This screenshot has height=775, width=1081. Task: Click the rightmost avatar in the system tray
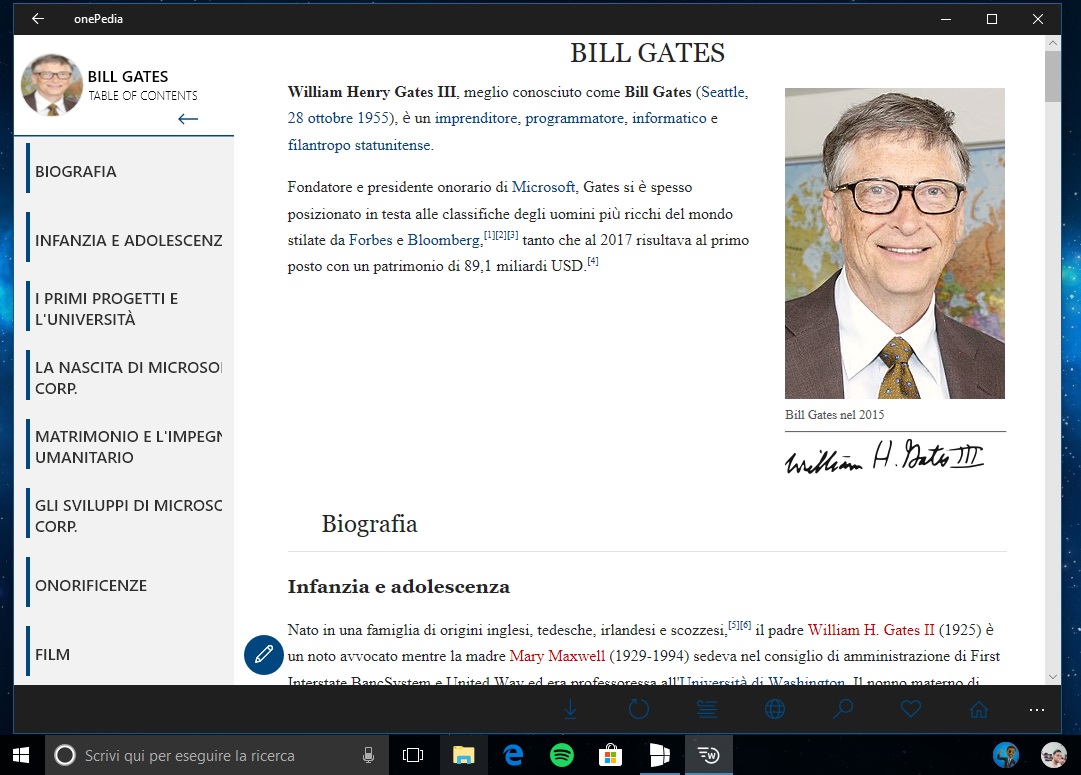1053,756
